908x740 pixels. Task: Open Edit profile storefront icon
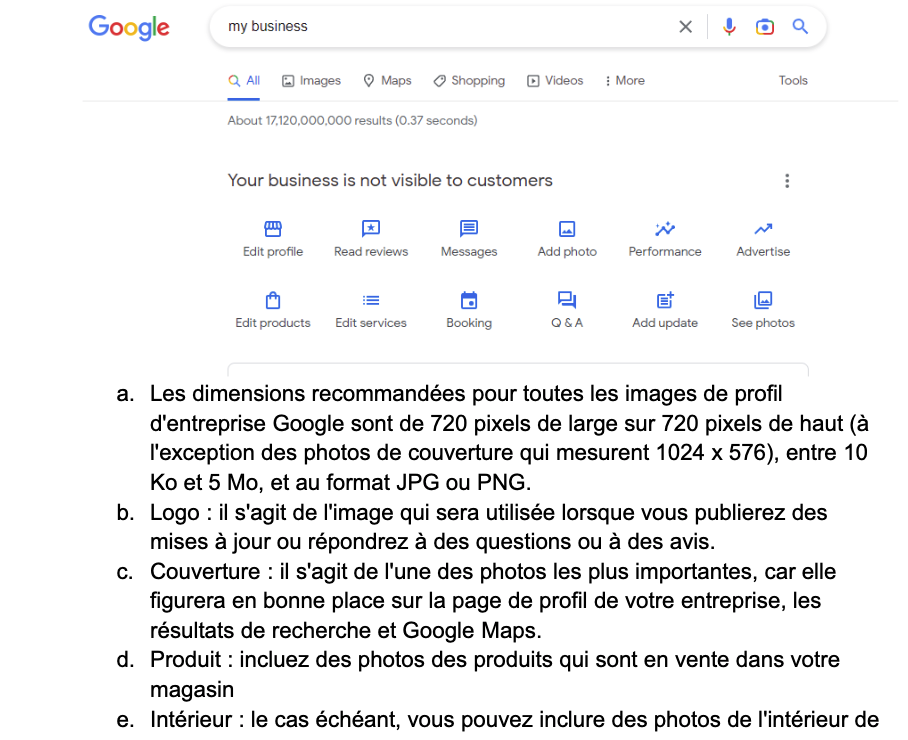tap(273, 229)
